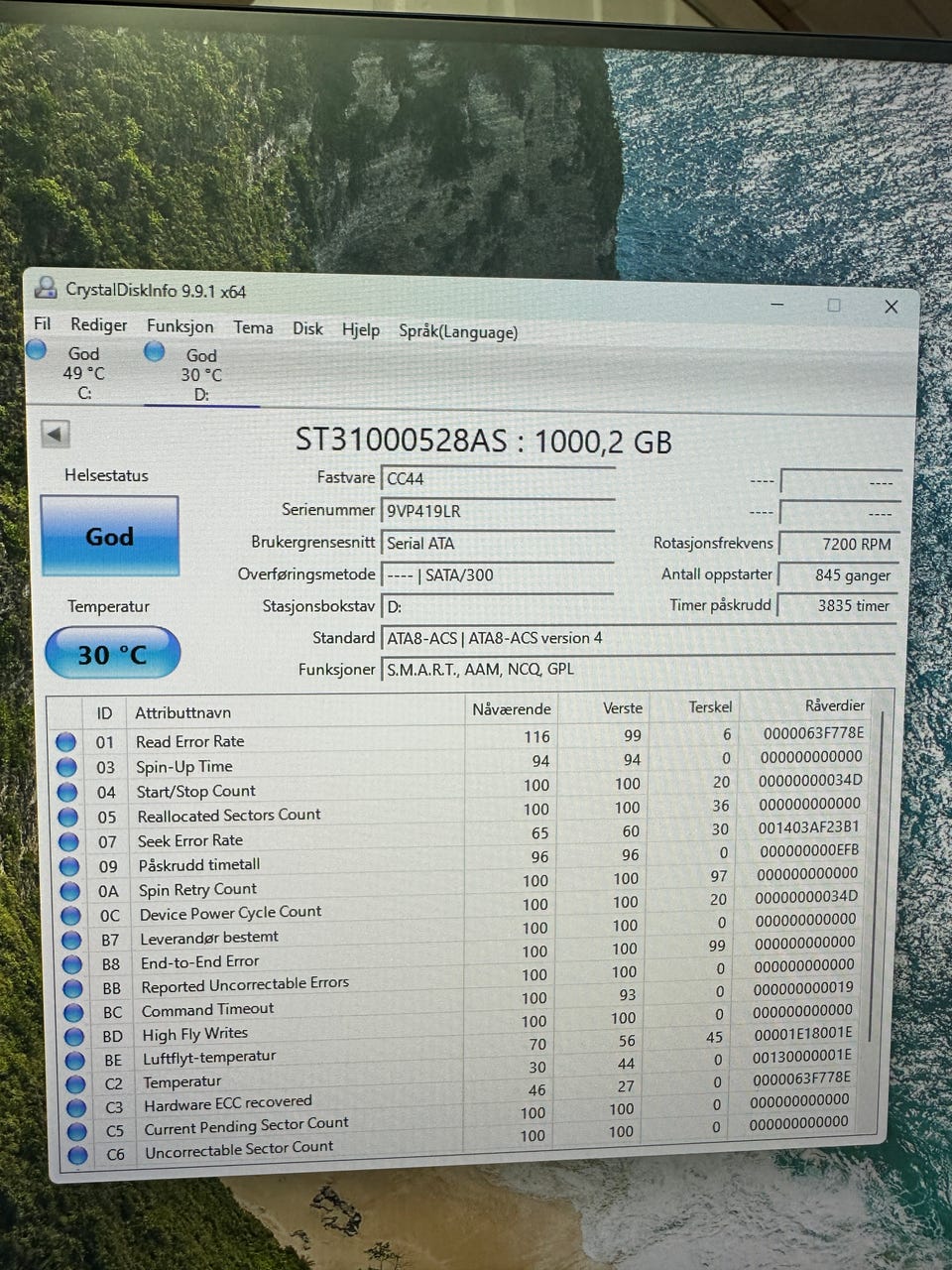The image size is (952, 1270).
Task: Click raw value 001403AF23B1
Action: (808, 826)
